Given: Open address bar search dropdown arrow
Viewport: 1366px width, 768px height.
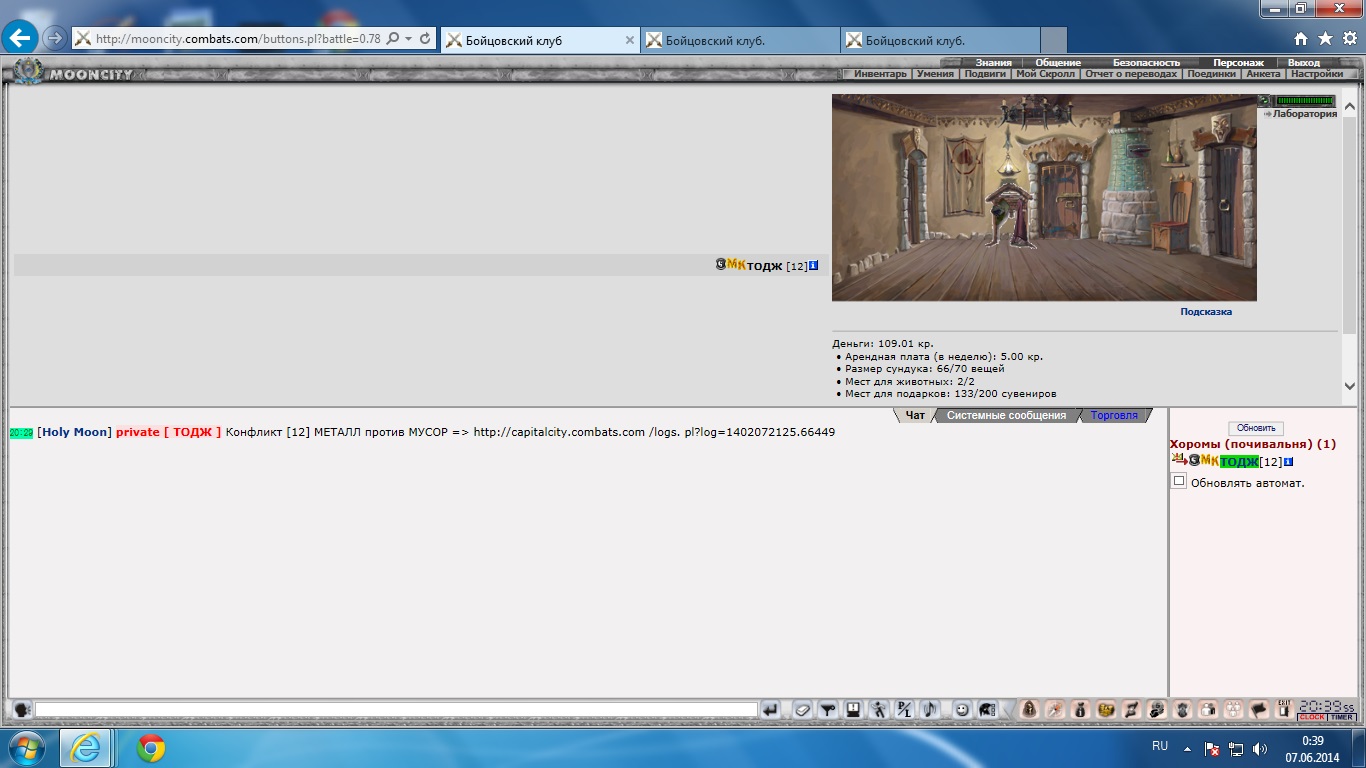Looking at the screenshot, I should pos(408,38).
